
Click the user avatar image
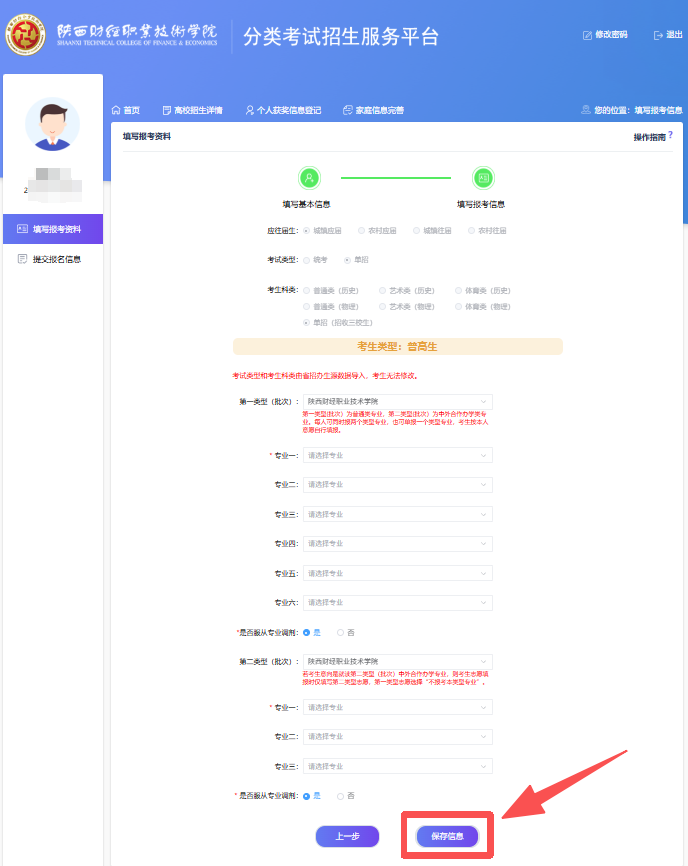(52, 125)
